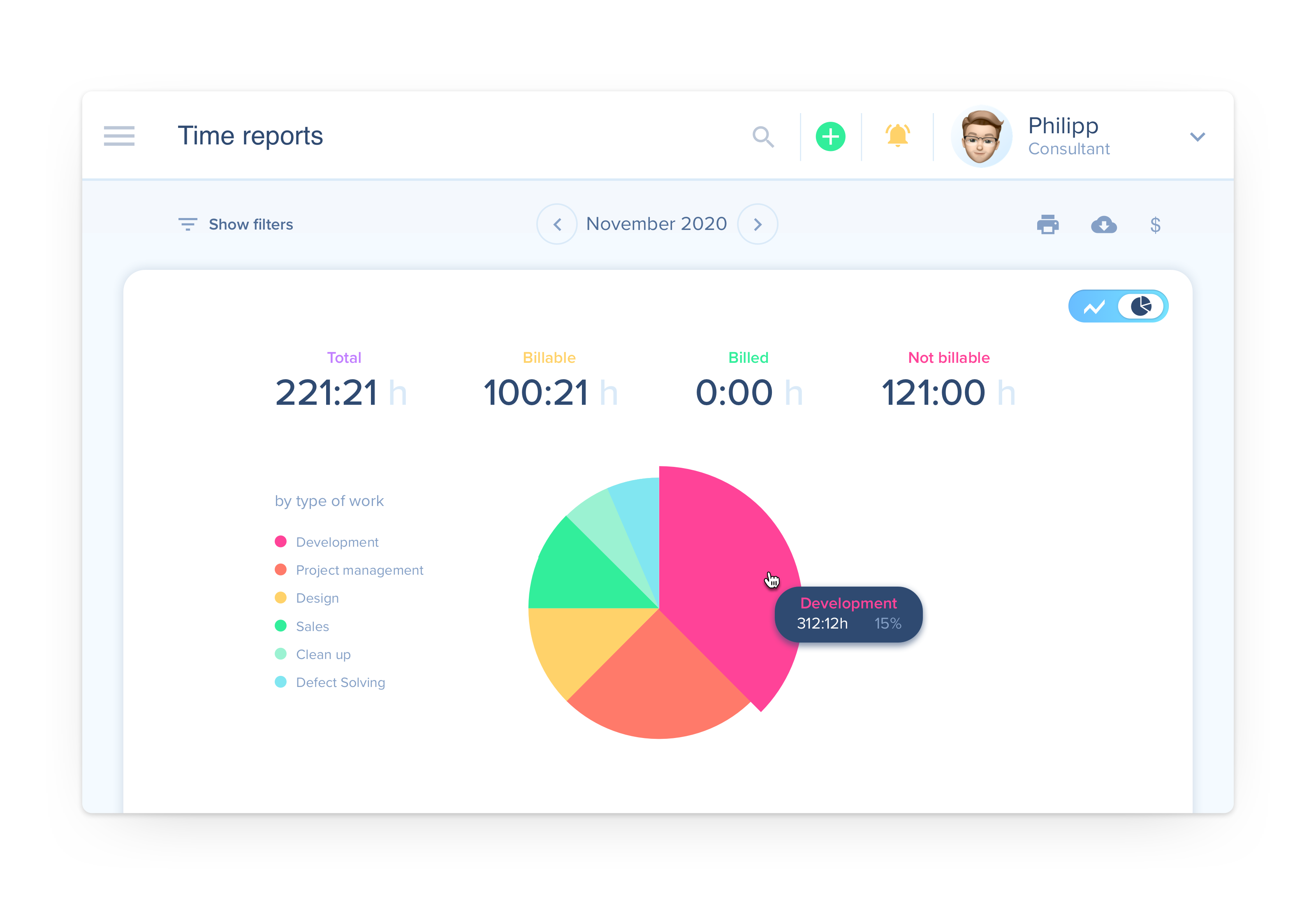Click the Project management legend entry
Viewport: 1316px width, 905px height.
coord(349,570)
